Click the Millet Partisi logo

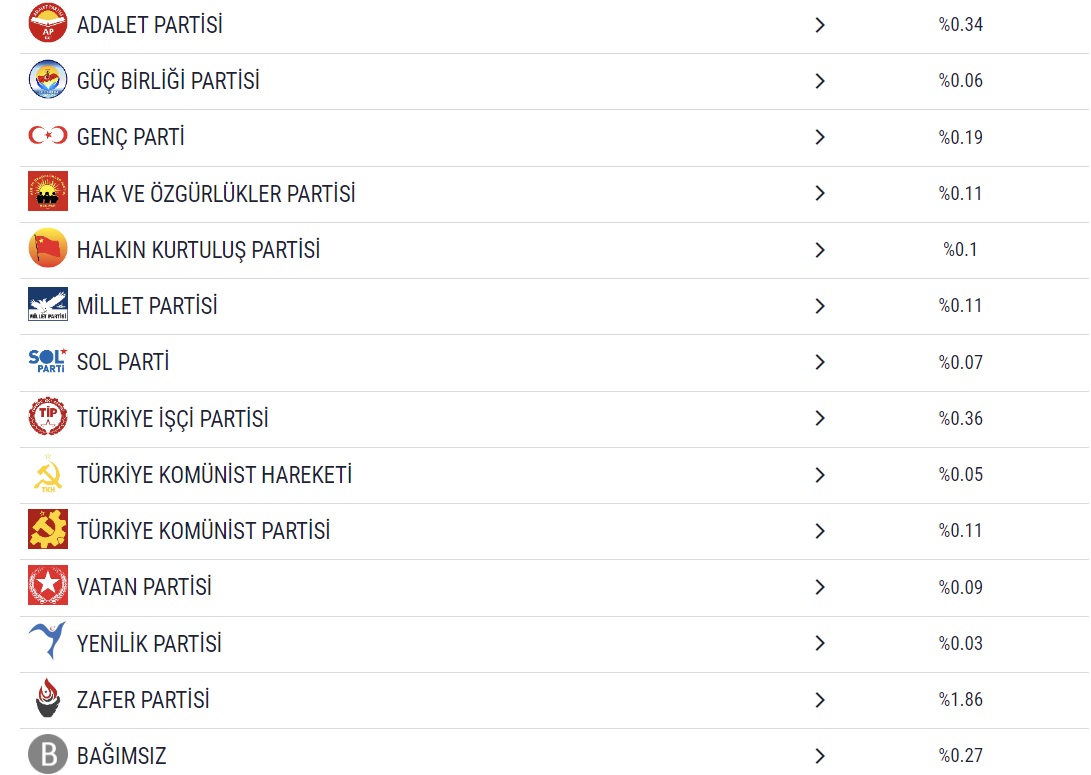pos(48,305)
